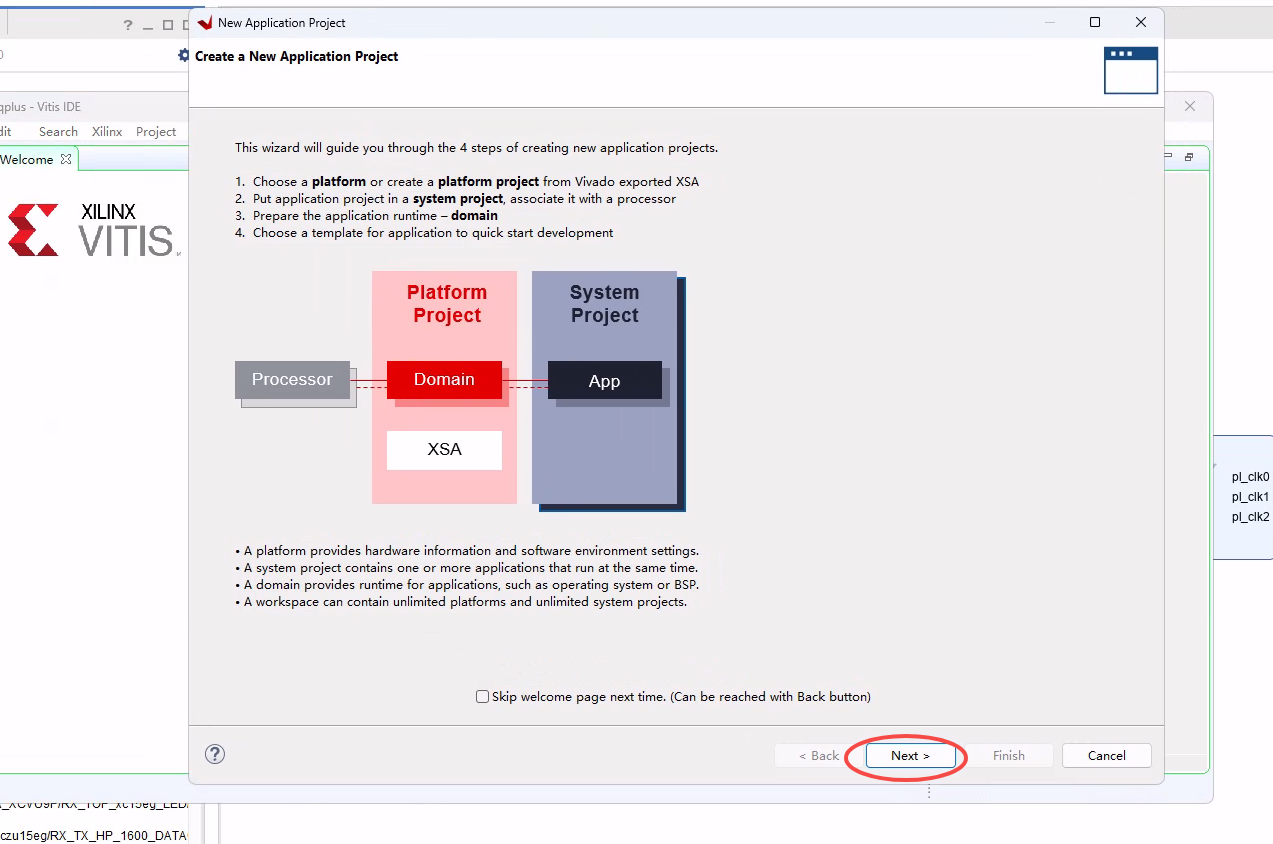Click Cancel in the New Application Project dialog

[1106, 756]
